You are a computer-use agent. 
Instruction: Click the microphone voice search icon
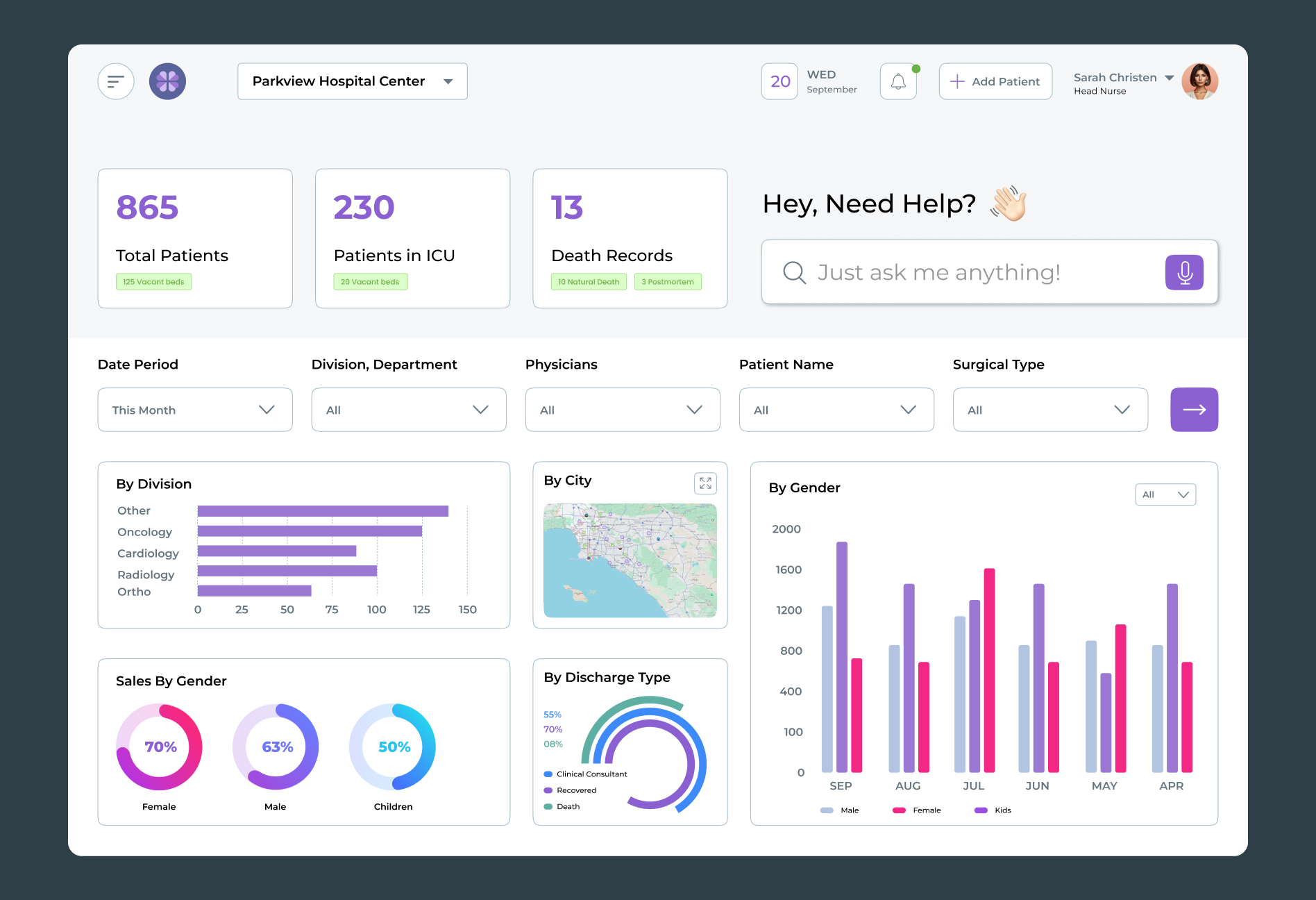(1184, 272)
